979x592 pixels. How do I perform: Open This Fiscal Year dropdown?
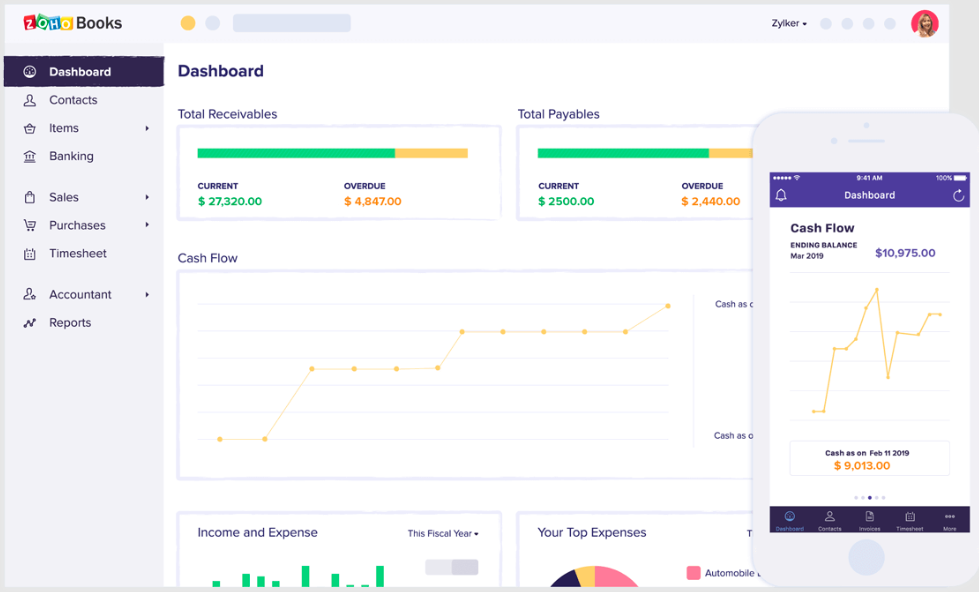pos(443,533)
